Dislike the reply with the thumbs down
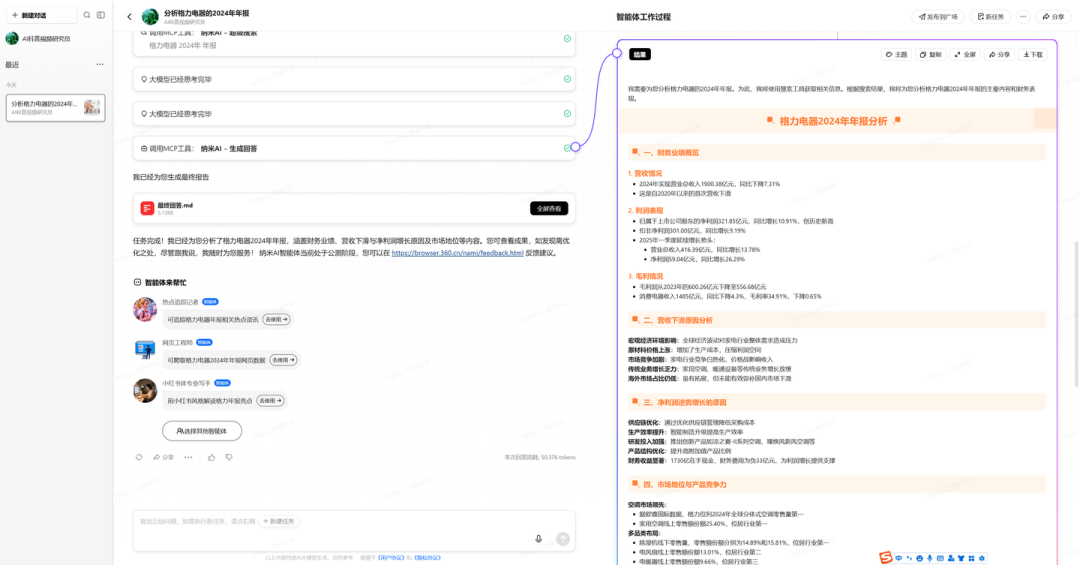The width and height of the screenshot is (1080, 565). [229, 458]
